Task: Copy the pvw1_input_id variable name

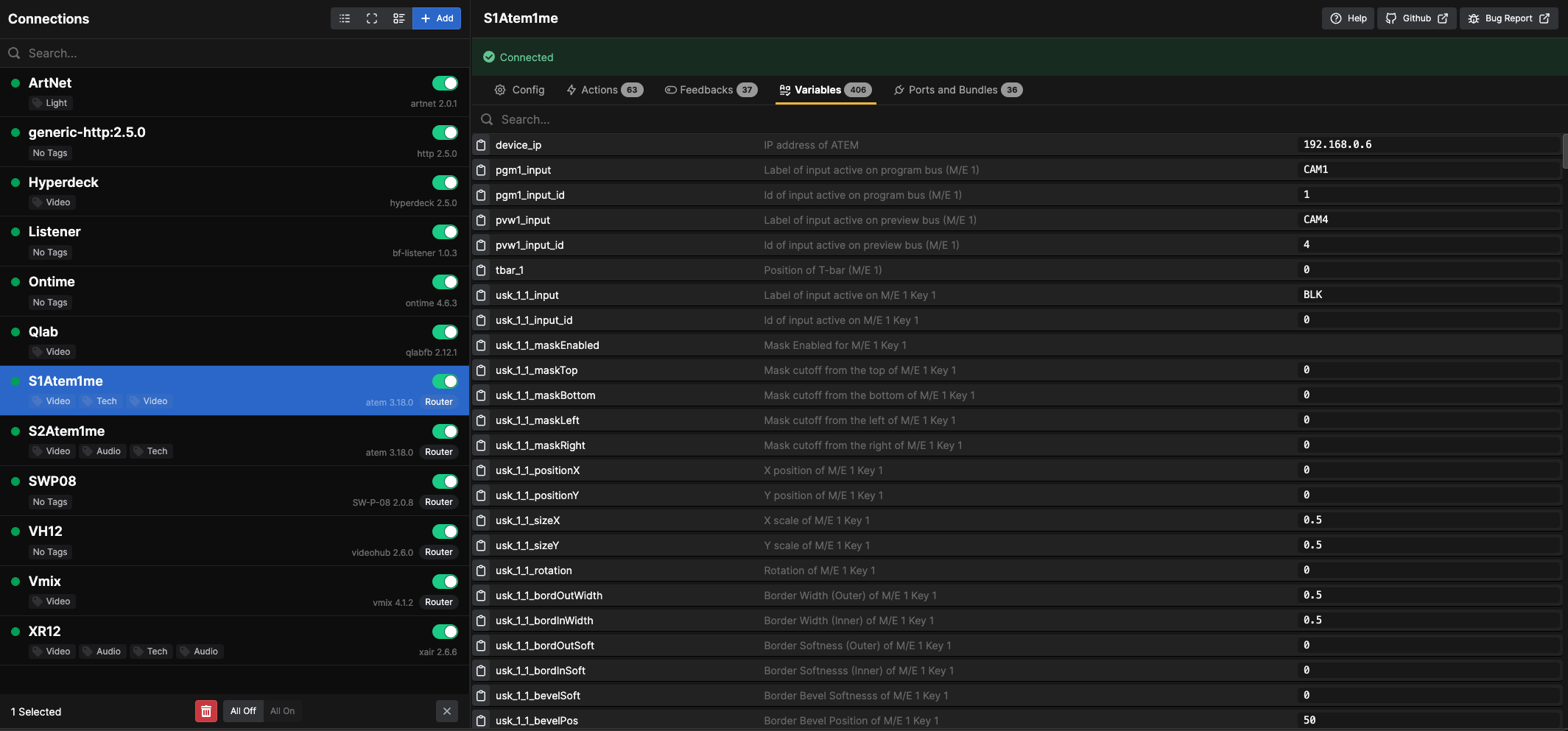Action: [x=481, y=245]
